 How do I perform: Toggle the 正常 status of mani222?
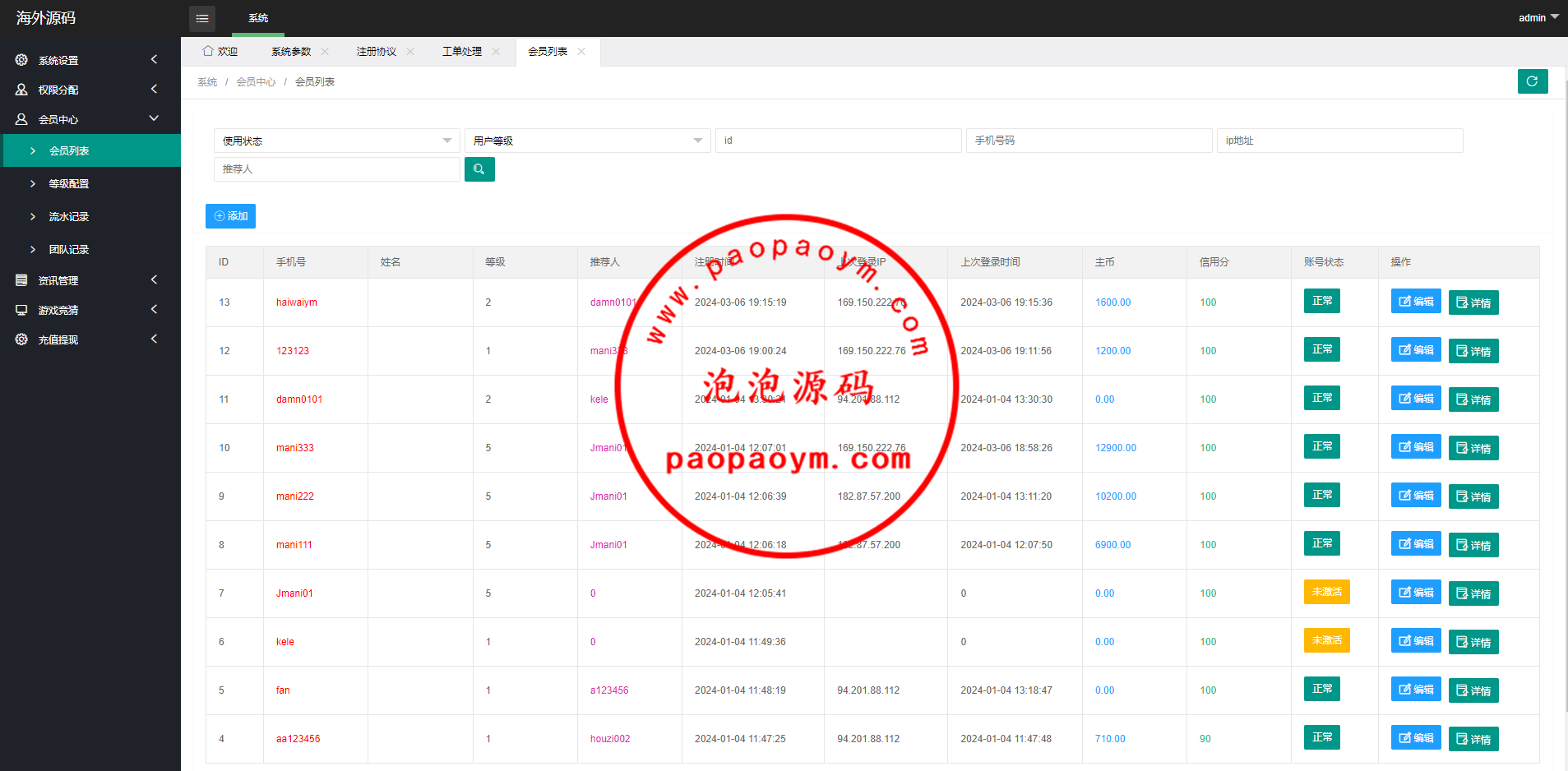[1322, 495]
